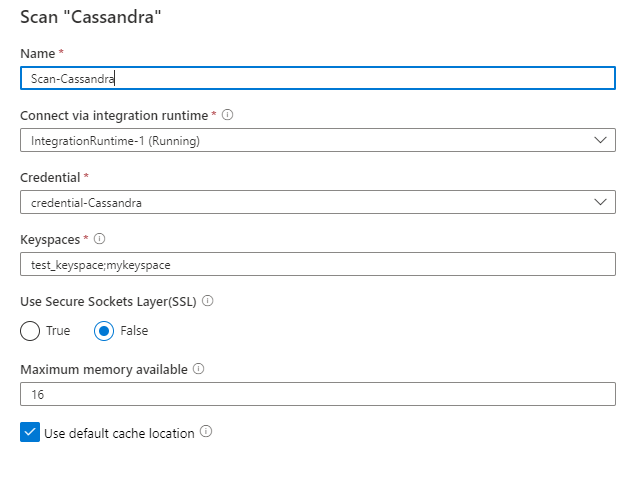The image size is (636, 488).
Task: Click the Credential field label
Action: (50, 177)
